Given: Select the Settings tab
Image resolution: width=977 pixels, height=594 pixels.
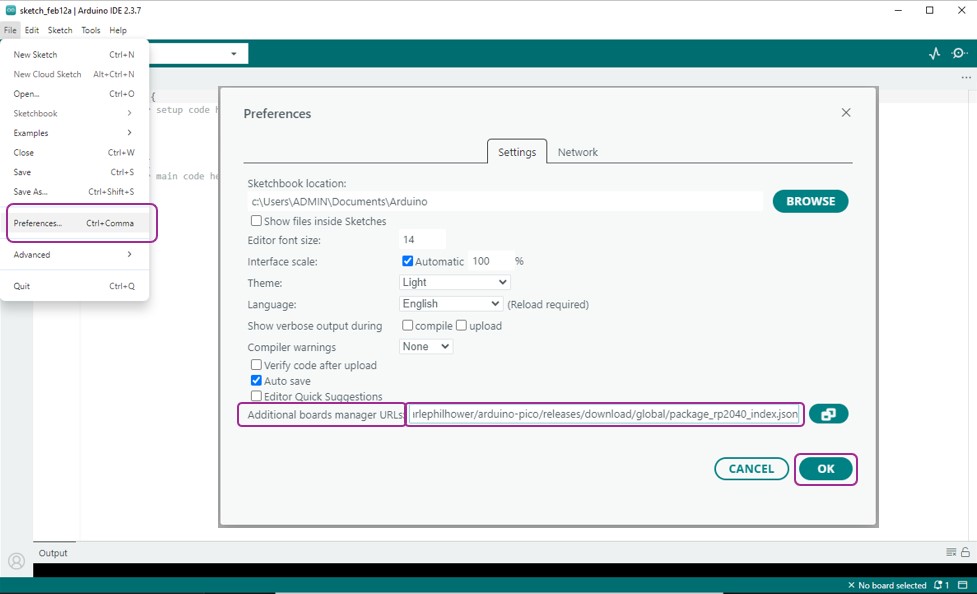Looking at the screenshot, I should coord(517,152).
